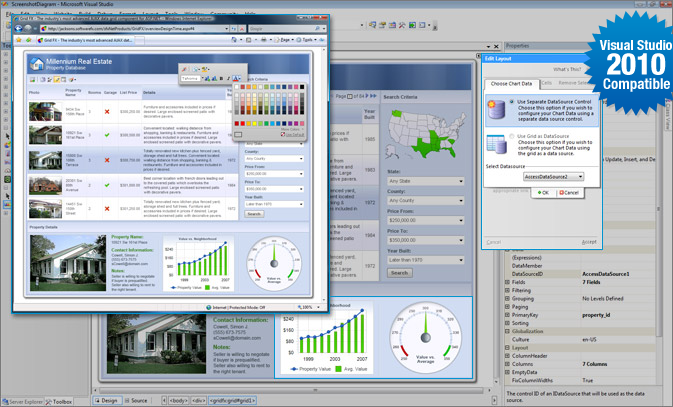673x407 pixels.
Task: Click the PrimaryKey property row
Action: coord(582,315)
